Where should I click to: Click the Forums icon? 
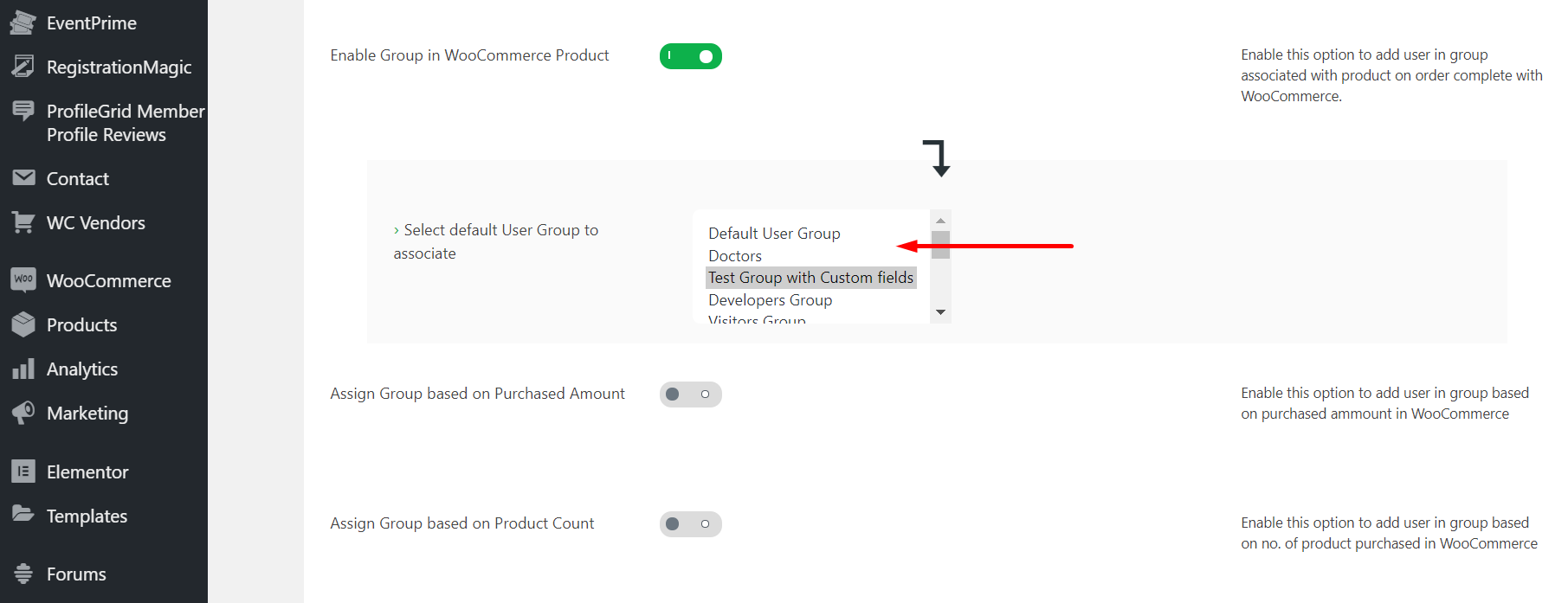23,574
